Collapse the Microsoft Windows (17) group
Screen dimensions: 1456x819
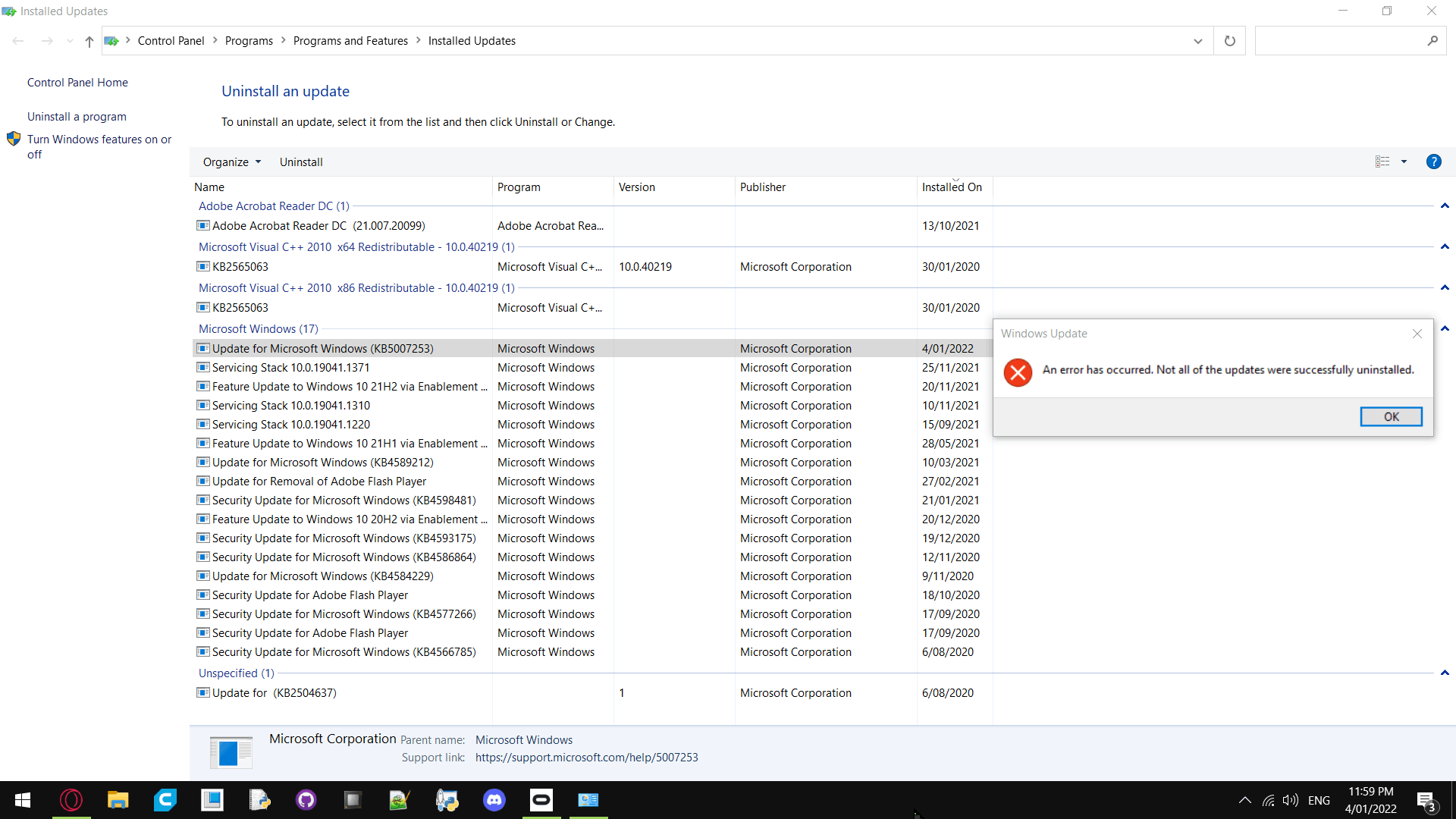(1445, 328)
